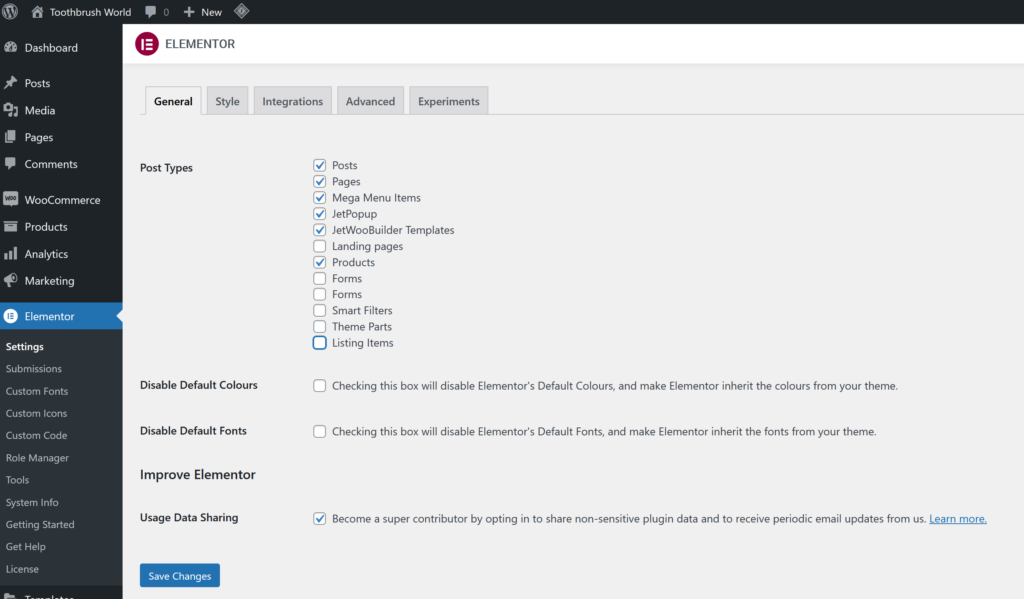Open the Experiments tab
Viewport: 1024px width, 599px height.
tap(449, 101)
